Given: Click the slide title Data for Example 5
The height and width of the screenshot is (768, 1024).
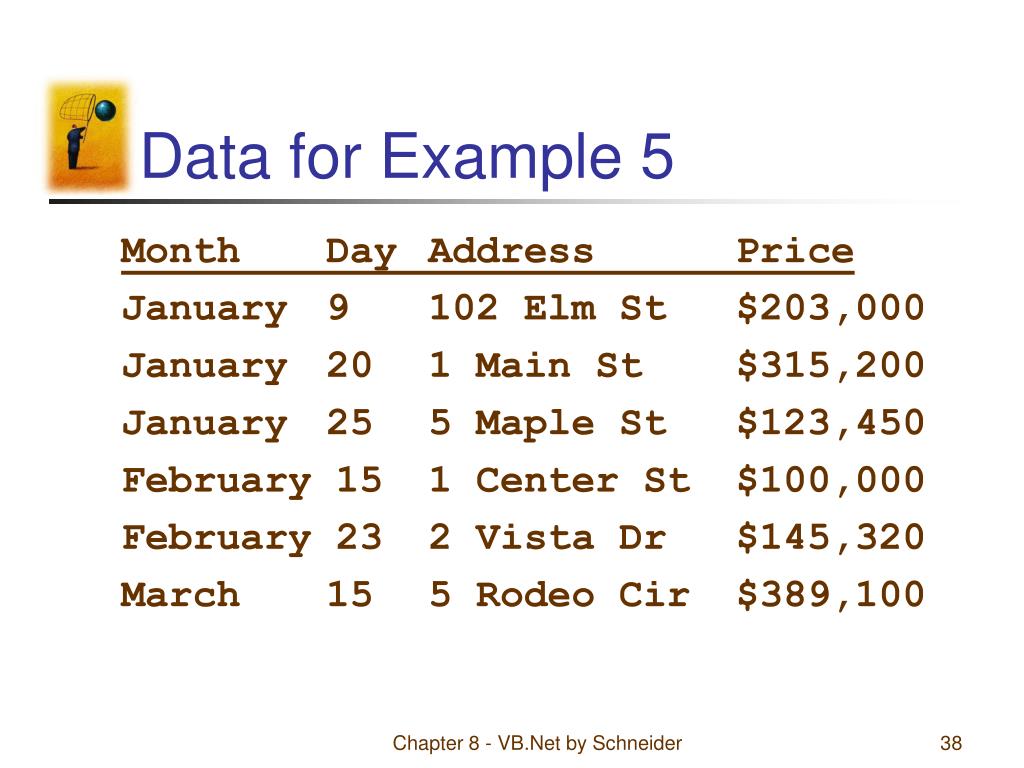Looking at the screenshot, I should [407, 157].
